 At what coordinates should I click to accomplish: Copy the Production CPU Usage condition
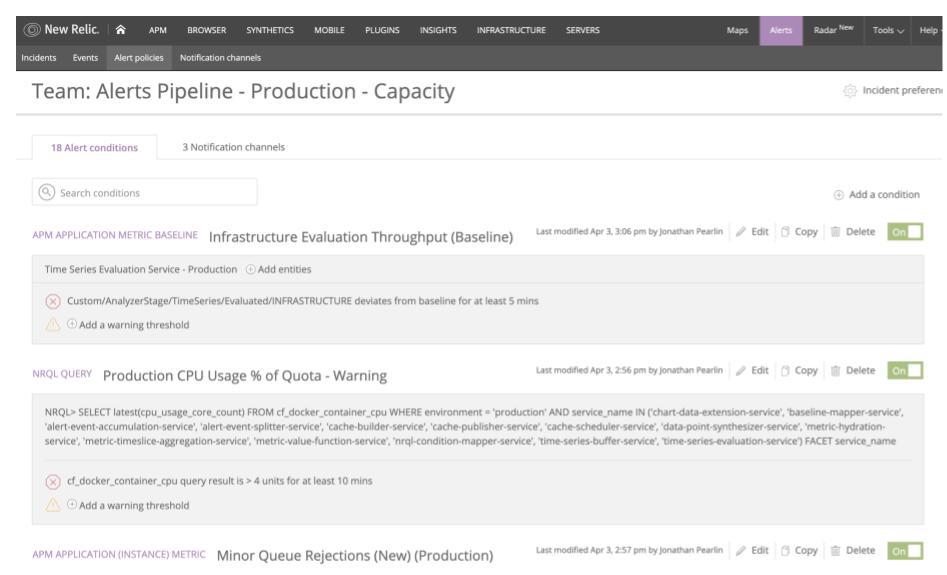tap(799, 370)
